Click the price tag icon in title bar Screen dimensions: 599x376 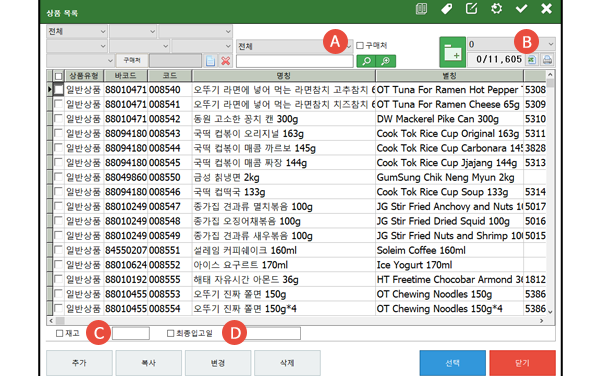coord(446,9)
